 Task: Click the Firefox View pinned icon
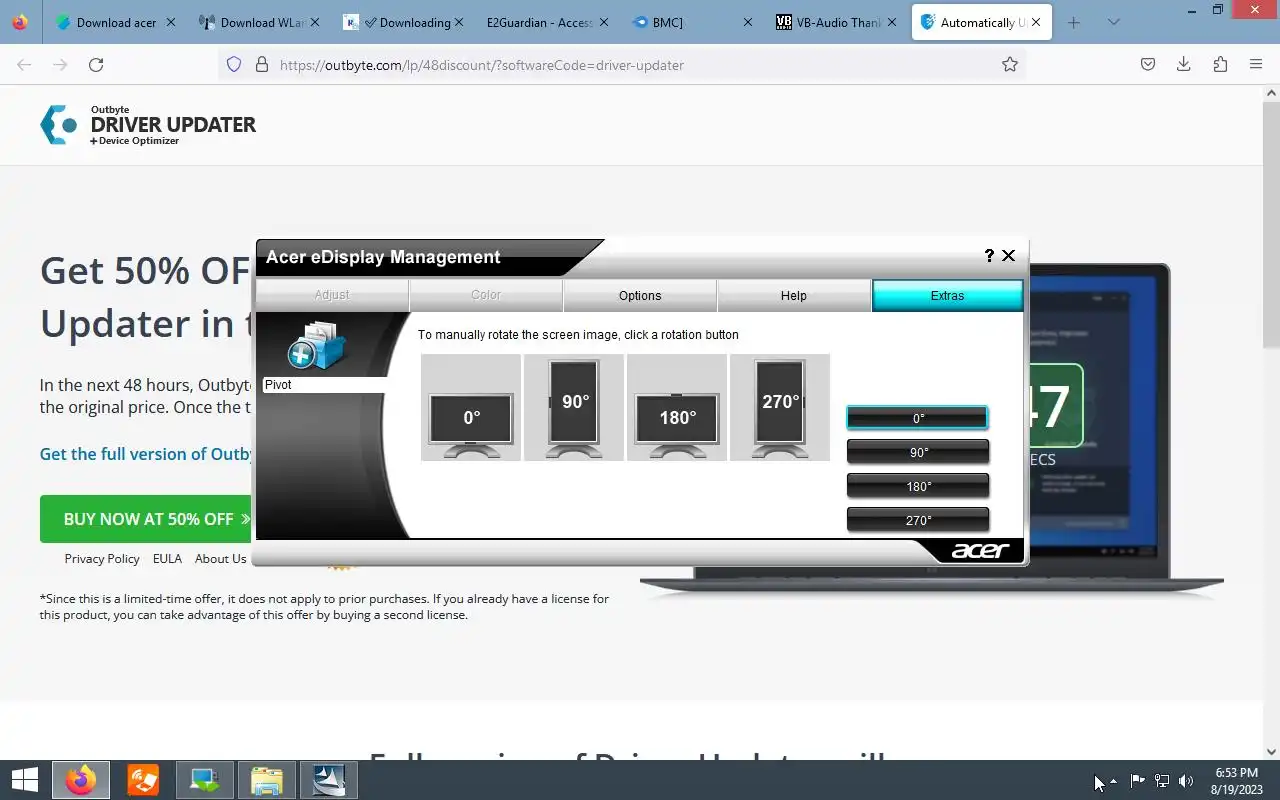pos(20,22)
